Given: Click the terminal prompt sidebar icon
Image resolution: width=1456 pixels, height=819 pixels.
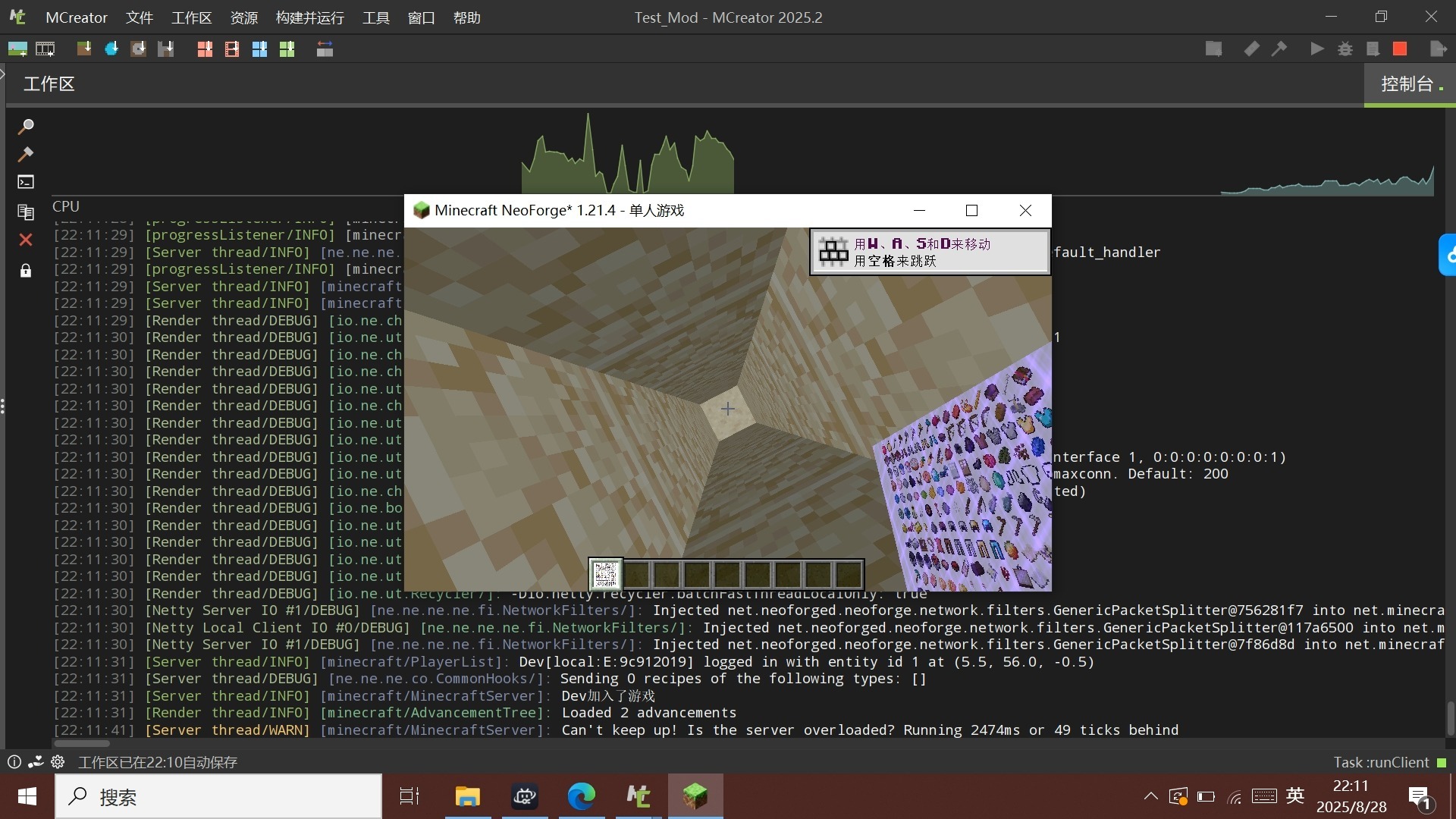Looking at the screenshot, I should point(26,182).
